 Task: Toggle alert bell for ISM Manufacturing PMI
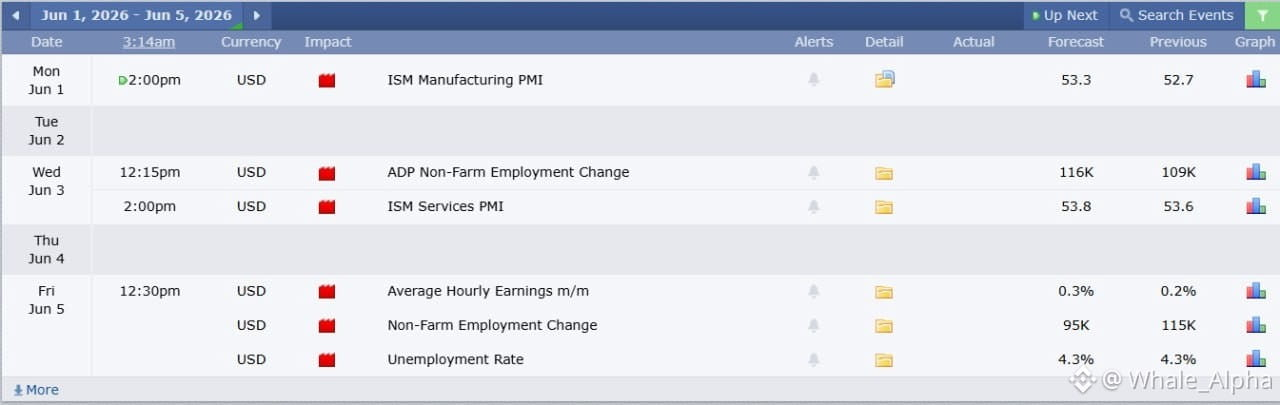click(814, 80)
